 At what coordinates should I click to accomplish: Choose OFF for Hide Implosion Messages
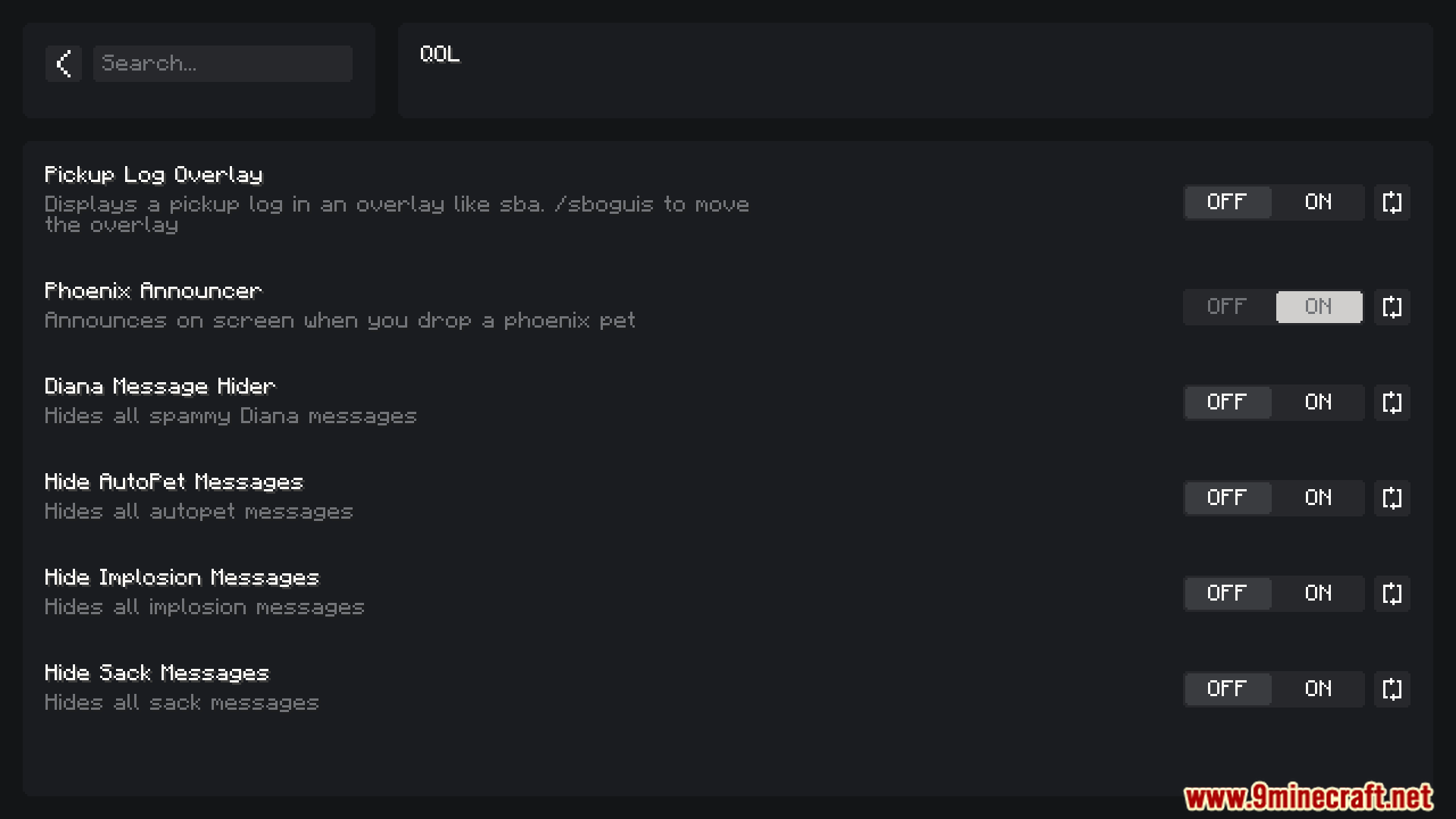[1227, 594]
